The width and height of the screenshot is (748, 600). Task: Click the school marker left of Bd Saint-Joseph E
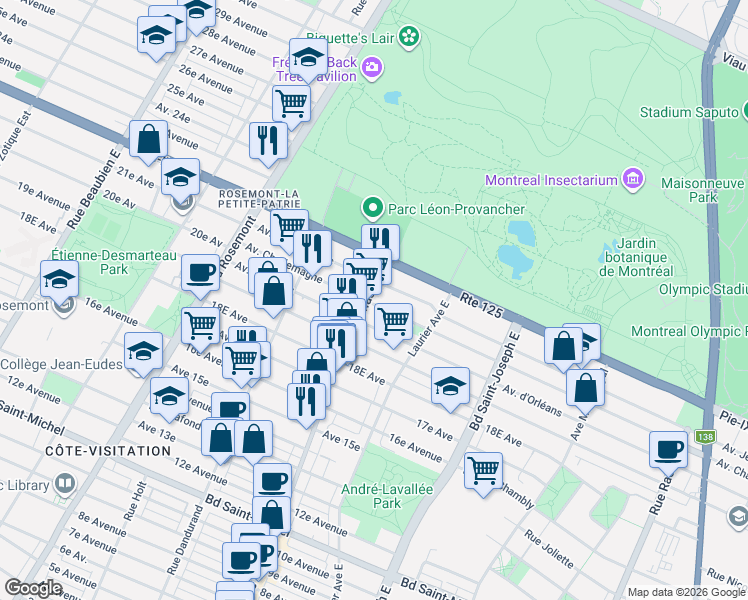(450, 386)
